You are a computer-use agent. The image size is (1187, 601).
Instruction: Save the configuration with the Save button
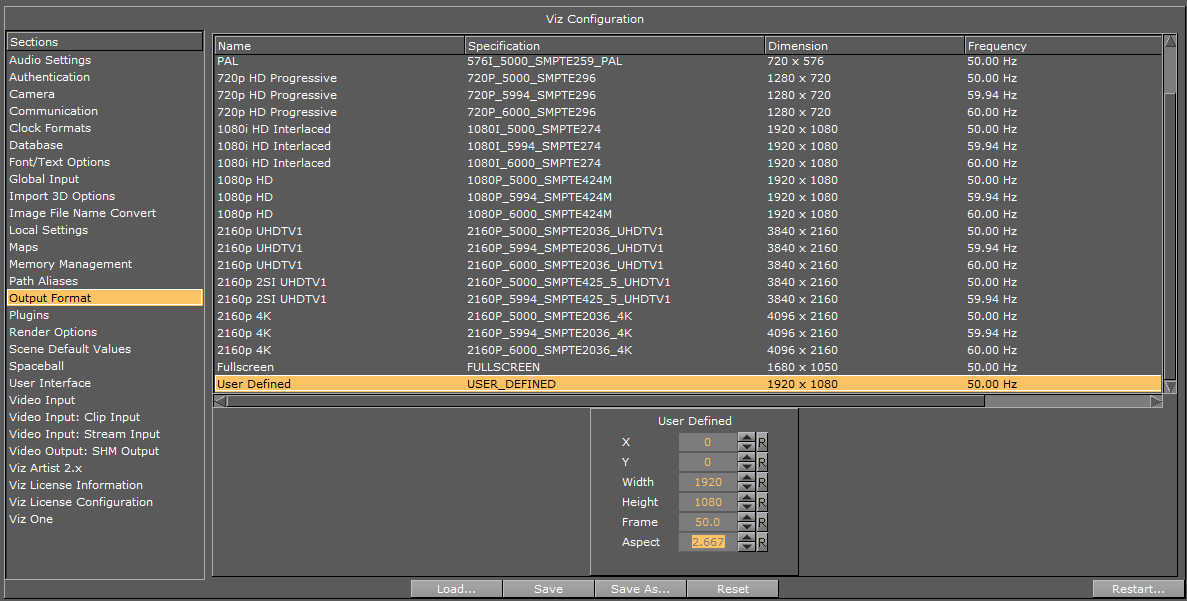tap(548, 589)
